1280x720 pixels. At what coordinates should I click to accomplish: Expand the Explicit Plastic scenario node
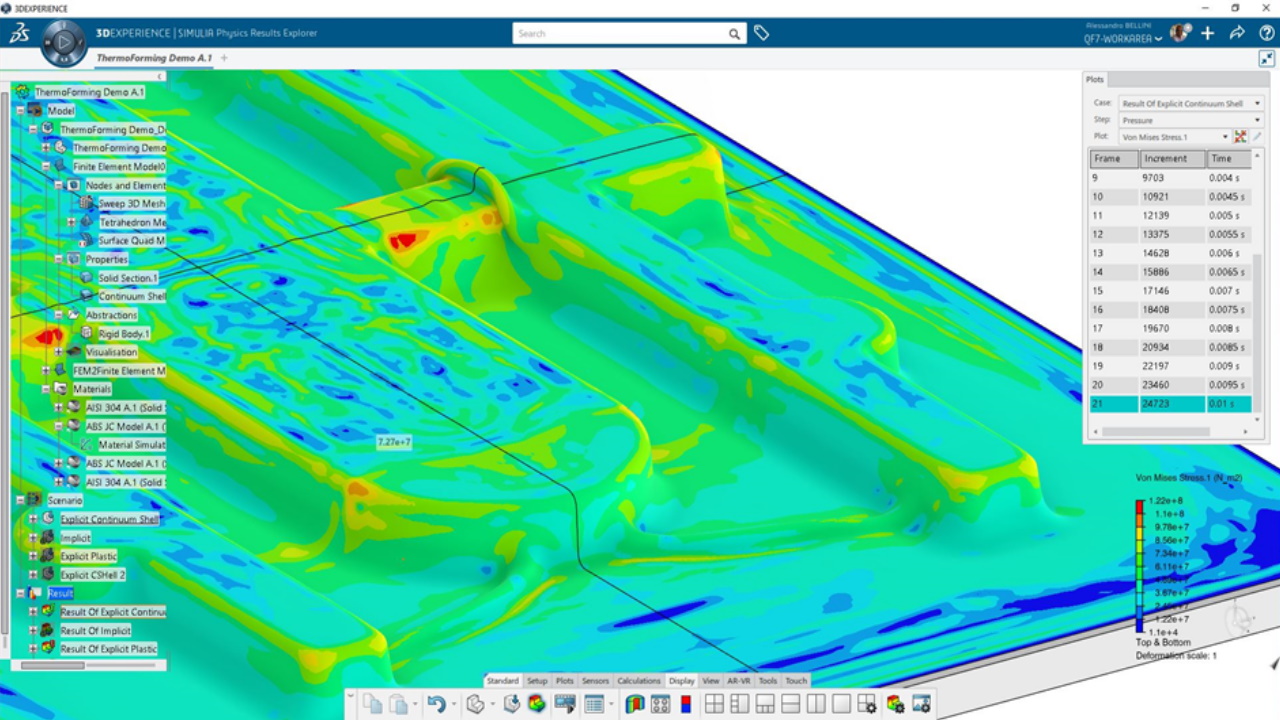[x=33, y=556]
